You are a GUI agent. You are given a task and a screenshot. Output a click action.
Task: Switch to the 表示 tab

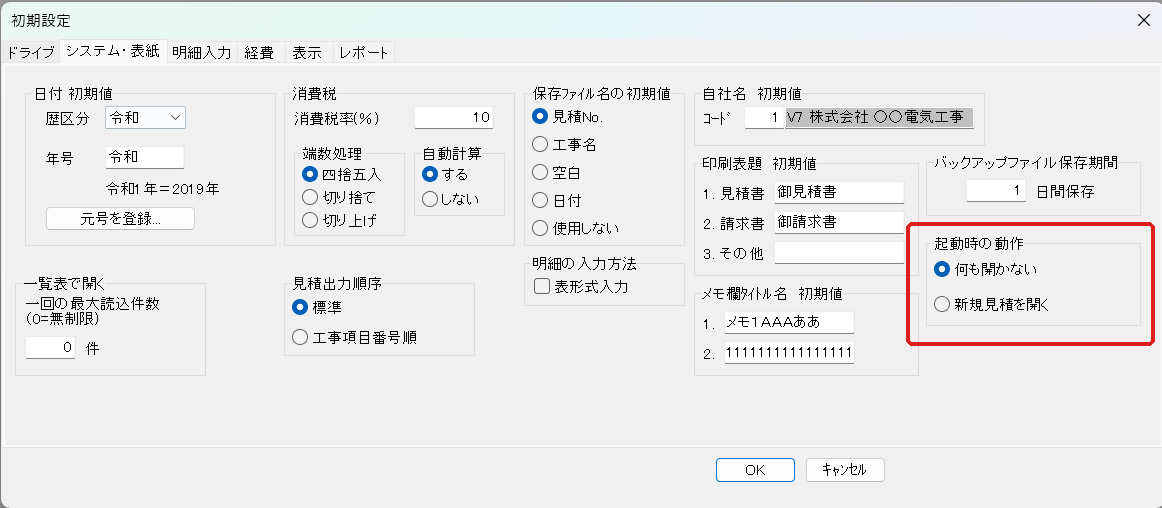(307, 53)
